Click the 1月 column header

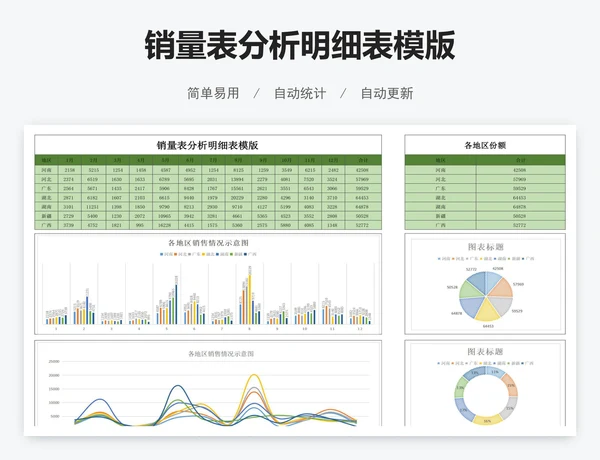click(x=70, y=160)
